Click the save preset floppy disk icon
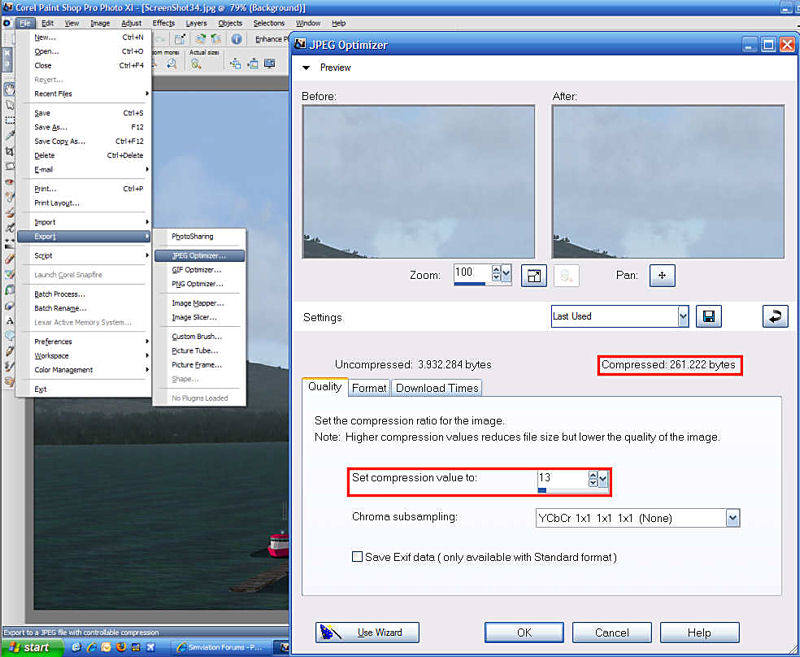The width and height of the screenshot is (800, 657). coord(709,316)
